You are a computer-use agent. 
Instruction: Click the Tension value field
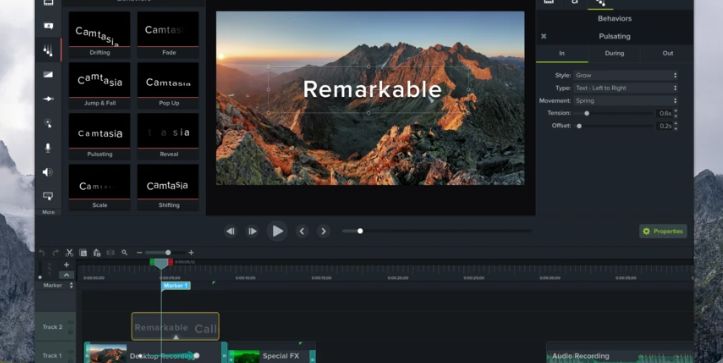[x=664, y=113]
